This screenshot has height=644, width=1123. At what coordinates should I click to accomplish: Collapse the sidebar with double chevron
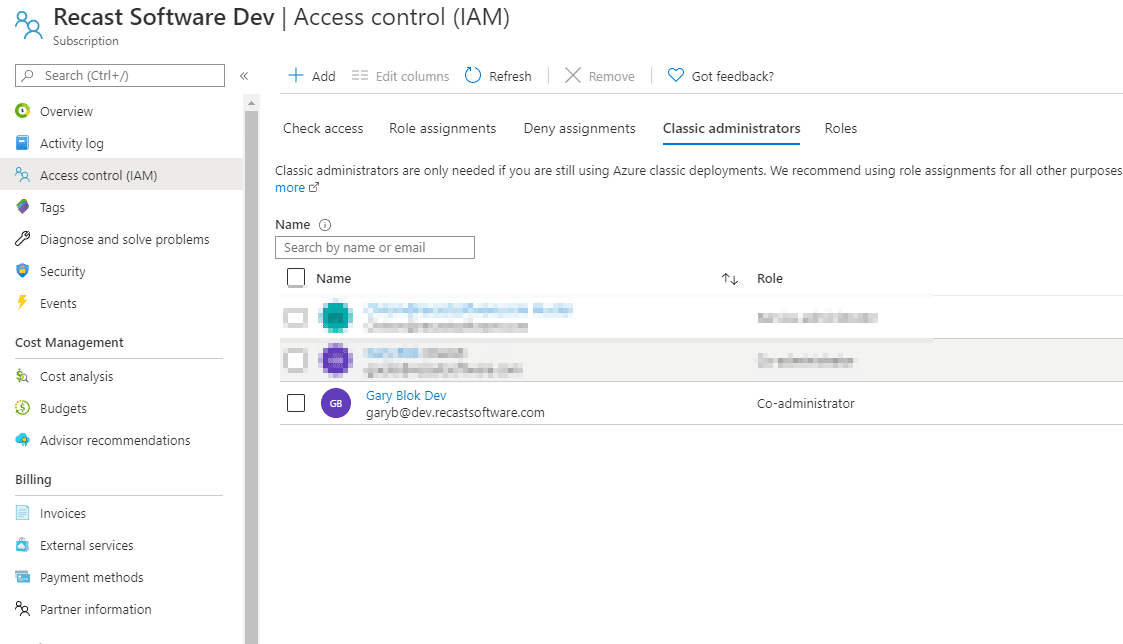244,76
